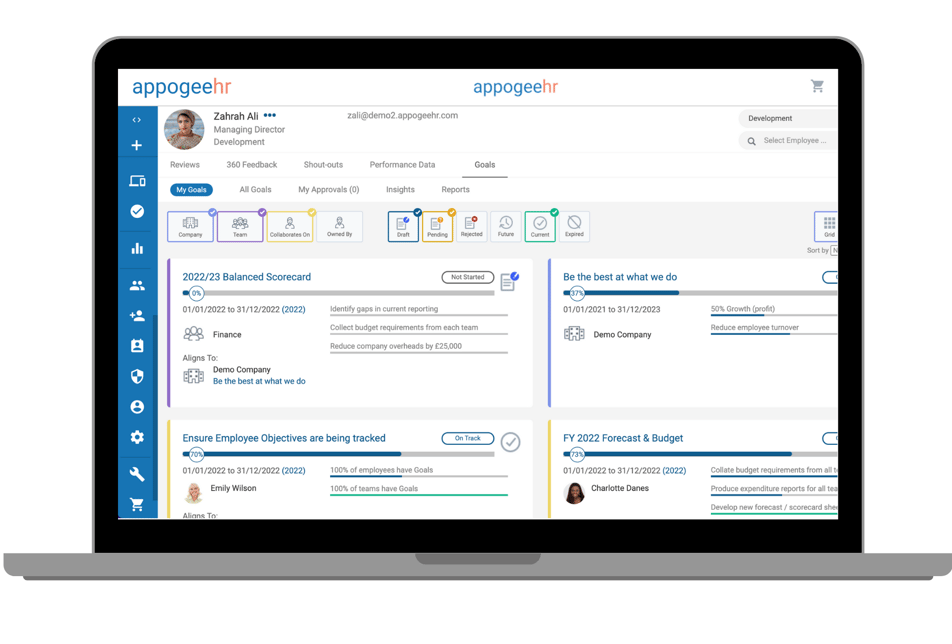Switch to the 360 Feedback tab
The width and height of the screenshot is (952, 644).
click(251, 164)
